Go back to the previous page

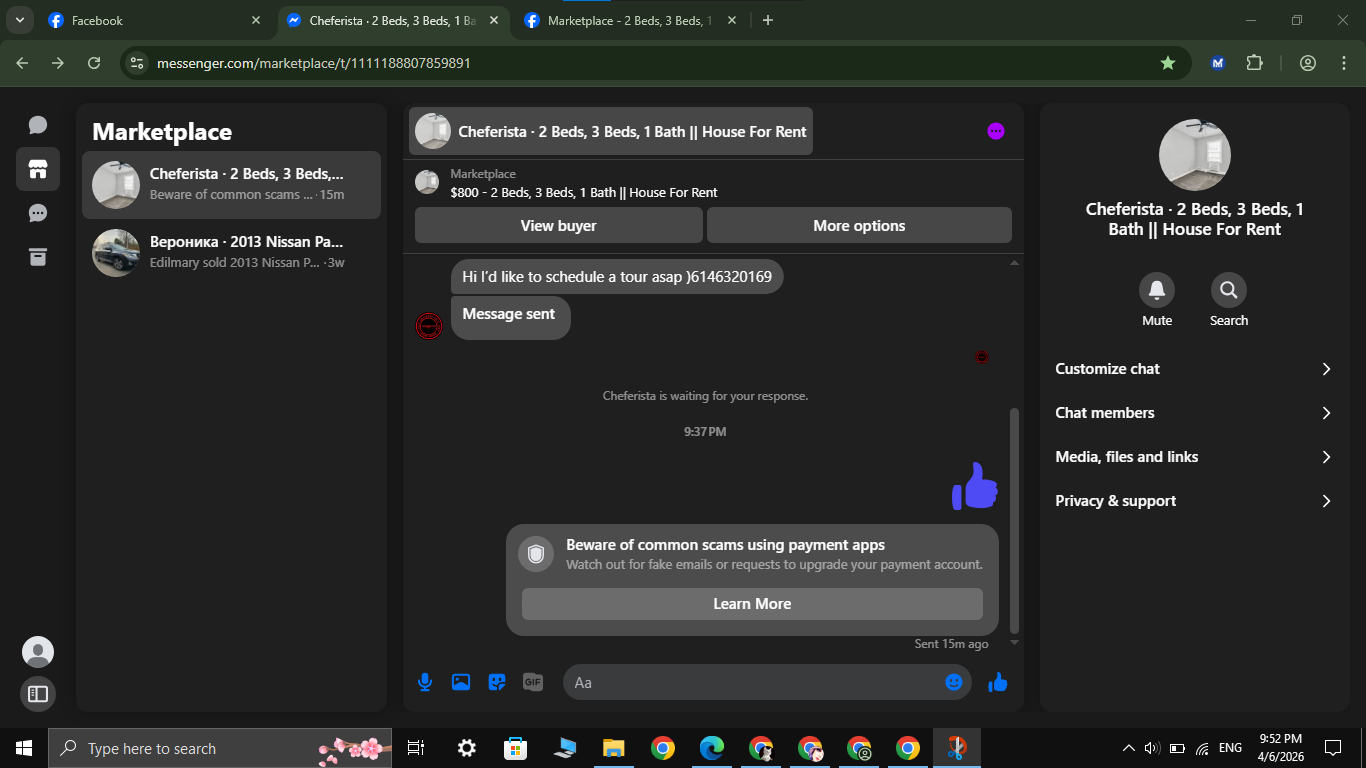pyautogui.click(x=22, y=63)
